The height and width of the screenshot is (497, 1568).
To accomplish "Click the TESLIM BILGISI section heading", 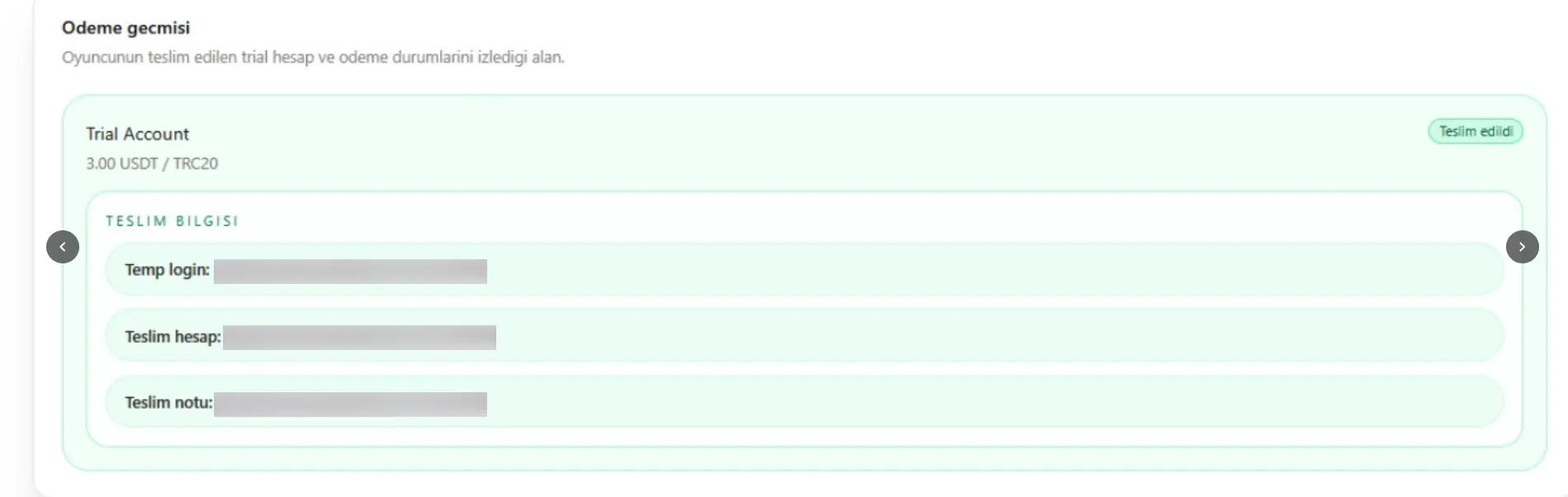I will (172, 221).
